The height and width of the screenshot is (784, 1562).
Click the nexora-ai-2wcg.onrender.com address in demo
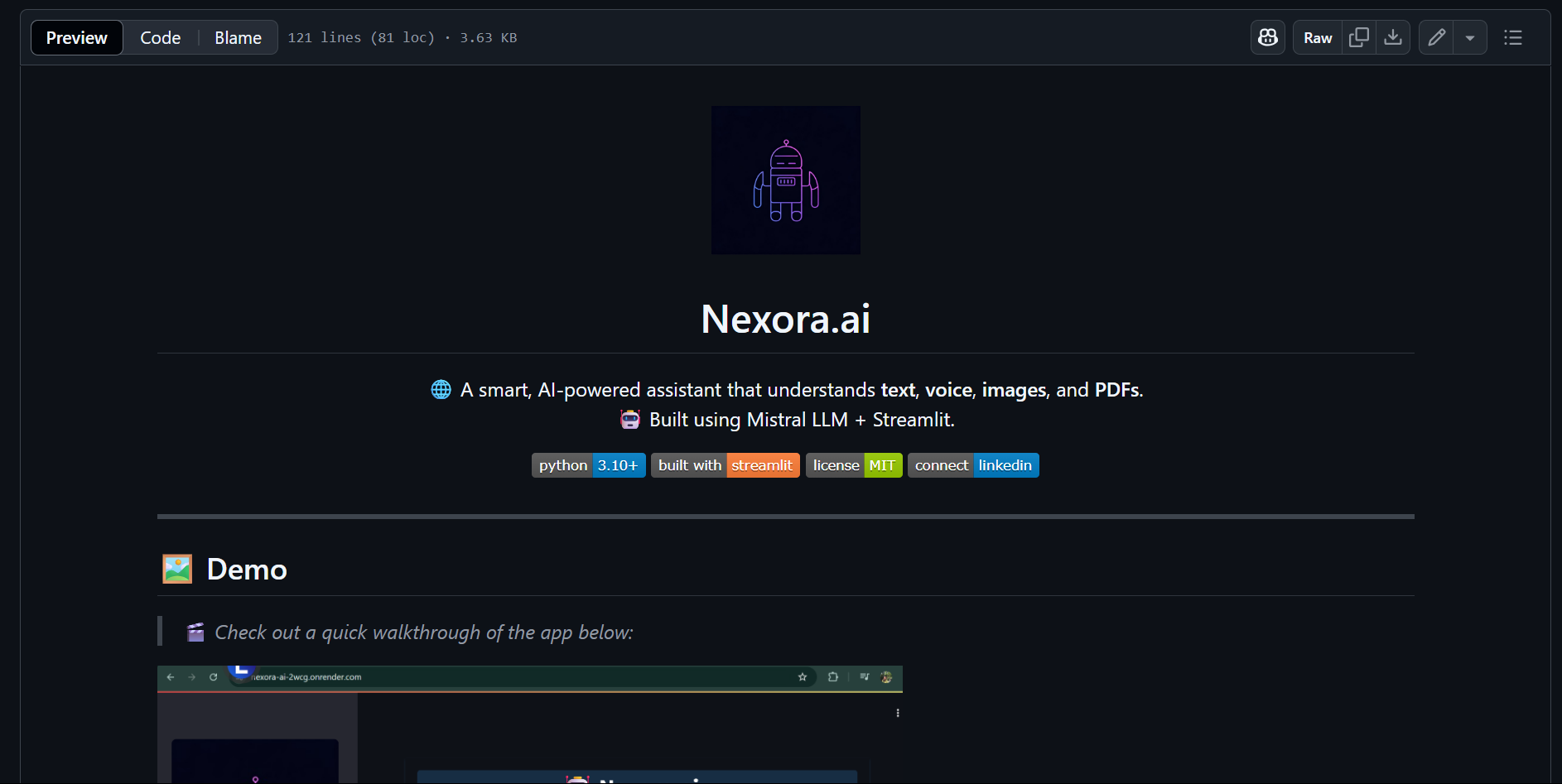click(306, 677)
